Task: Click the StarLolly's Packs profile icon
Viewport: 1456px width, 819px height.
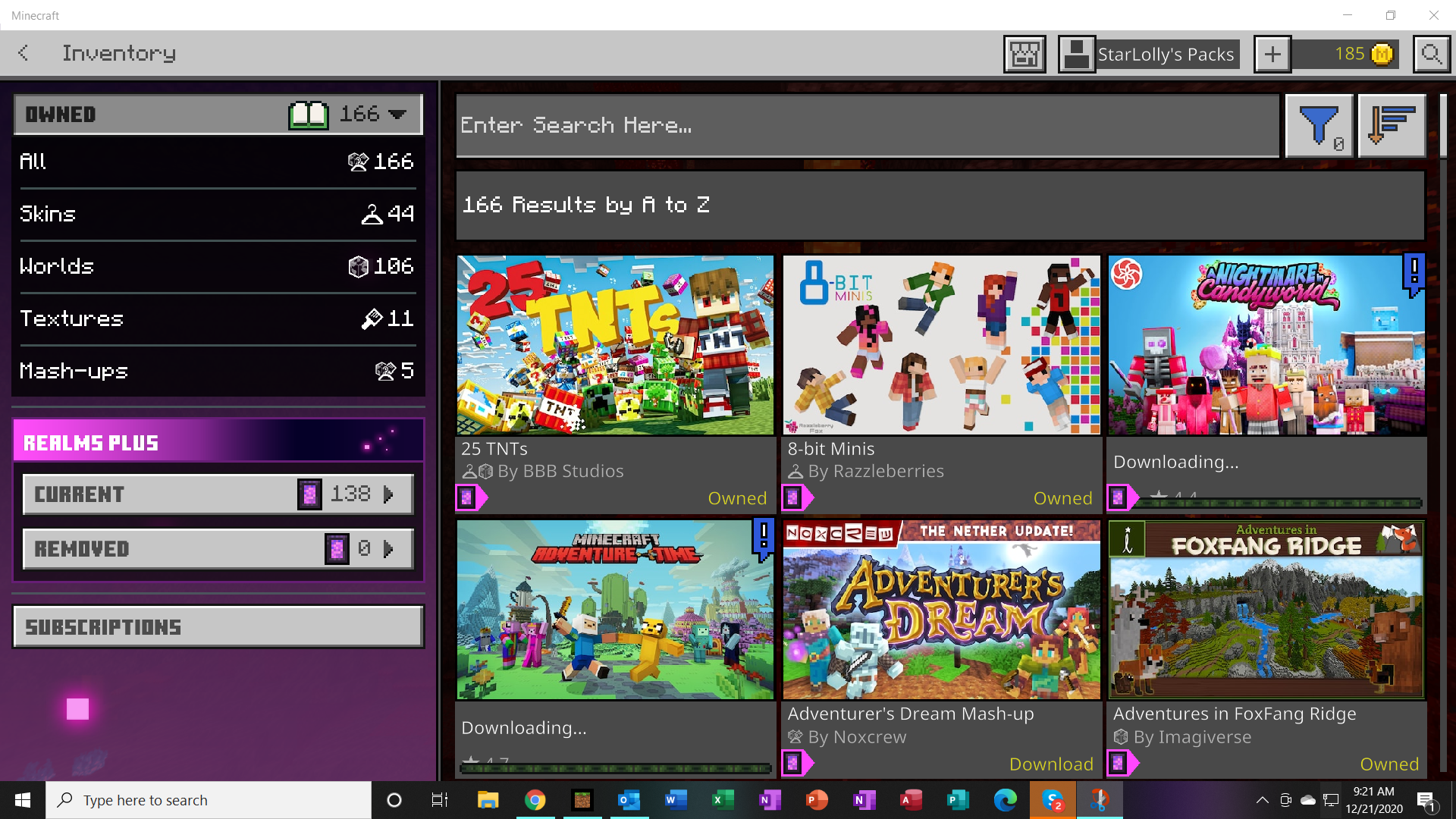Action: (x=1076, y=54)
